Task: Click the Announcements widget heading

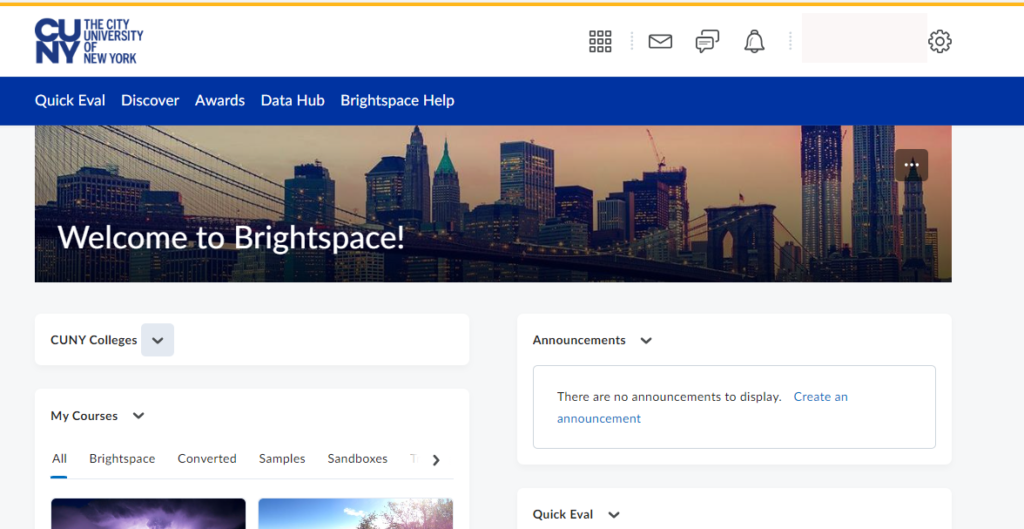Action: 579,340
